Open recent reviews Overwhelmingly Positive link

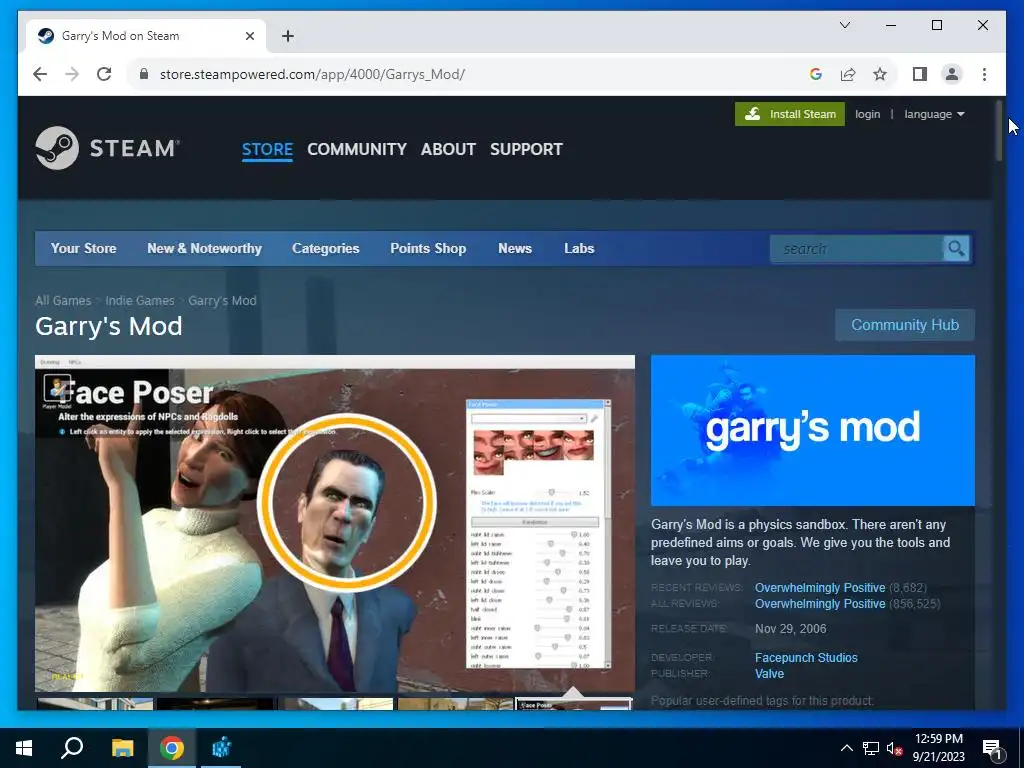(820, 587)
